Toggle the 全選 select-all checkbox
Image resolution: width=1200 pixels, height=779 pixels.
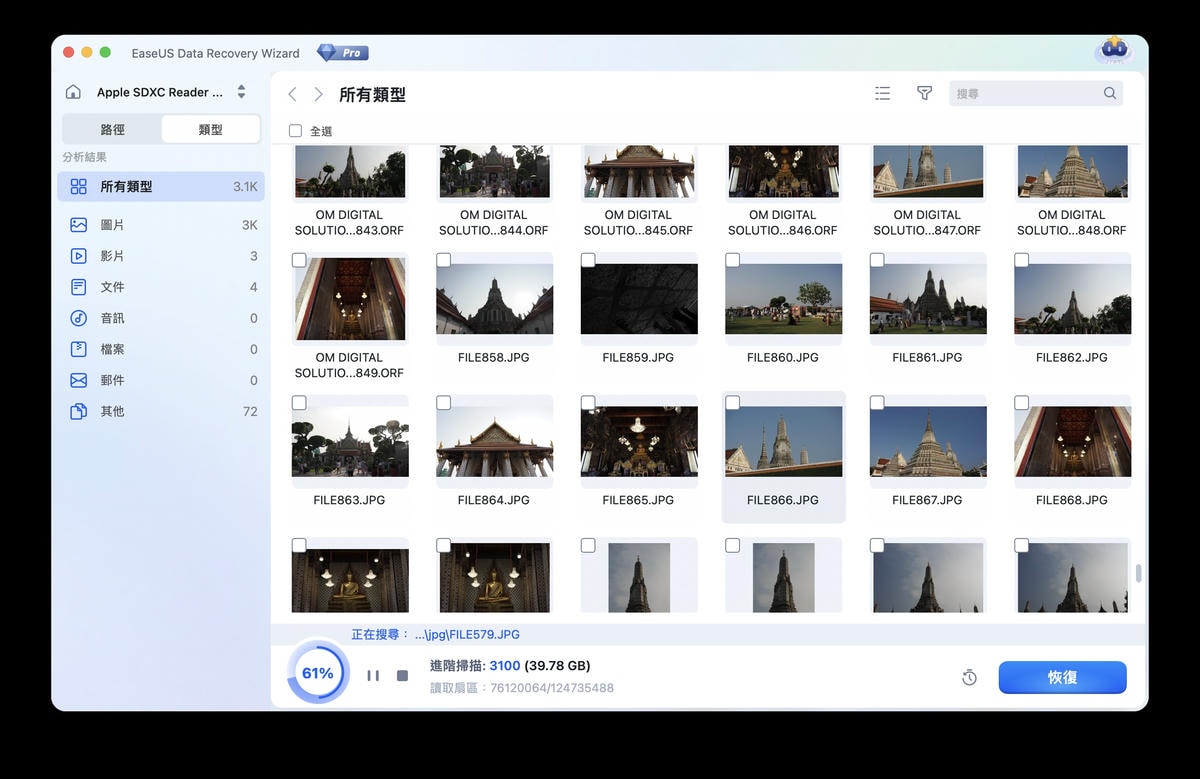click(295, 131)
